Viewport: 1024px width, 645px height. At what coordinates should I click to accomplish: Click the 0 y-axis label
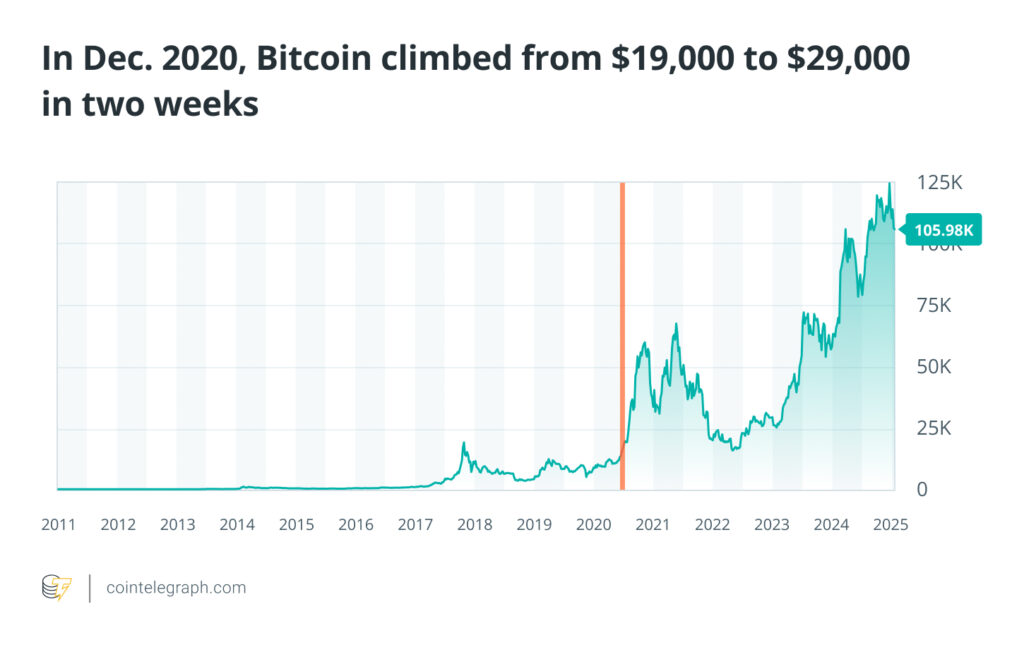point(922,490)
